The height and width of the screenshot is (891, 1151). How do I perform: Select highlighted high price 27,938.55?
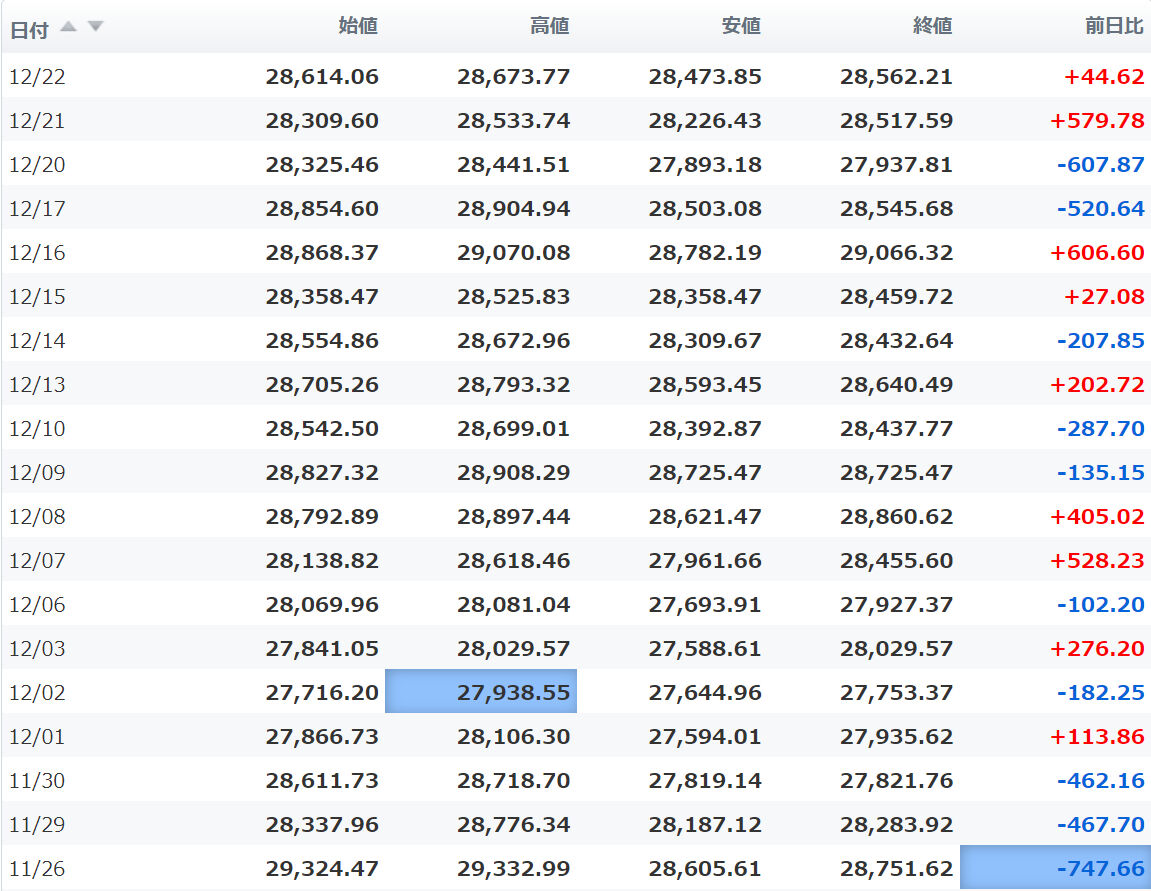click(481, 691)
